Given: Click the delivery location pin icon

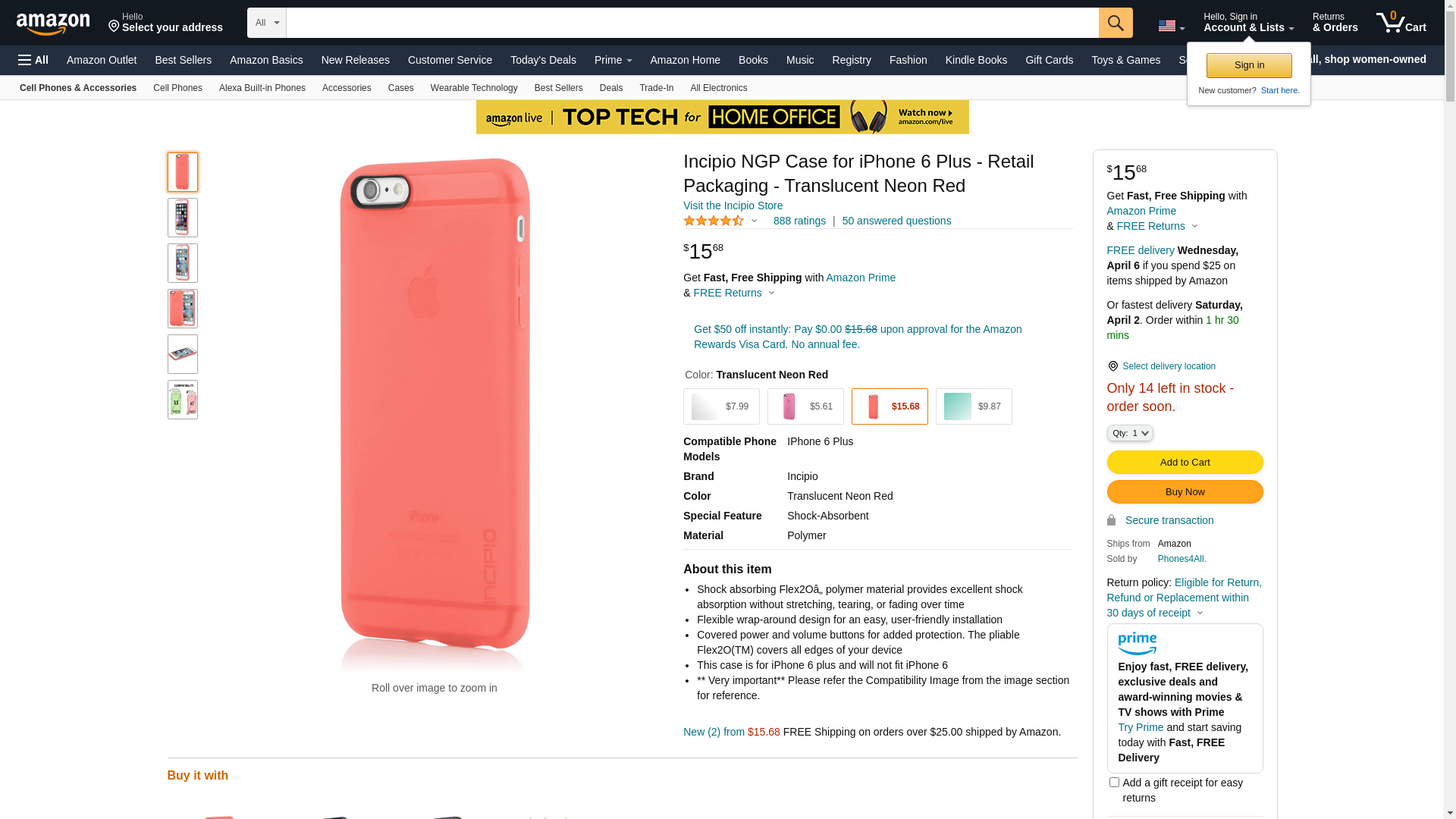Looking at the screenshot, I should 1112,366.
